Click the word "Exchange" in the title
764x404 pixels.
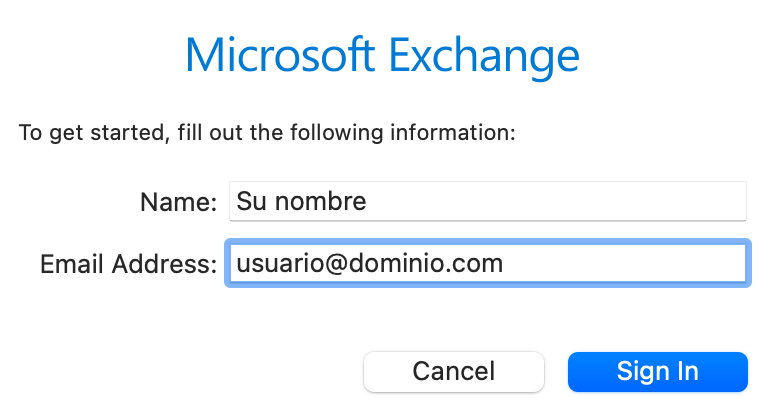coord(484,55)
